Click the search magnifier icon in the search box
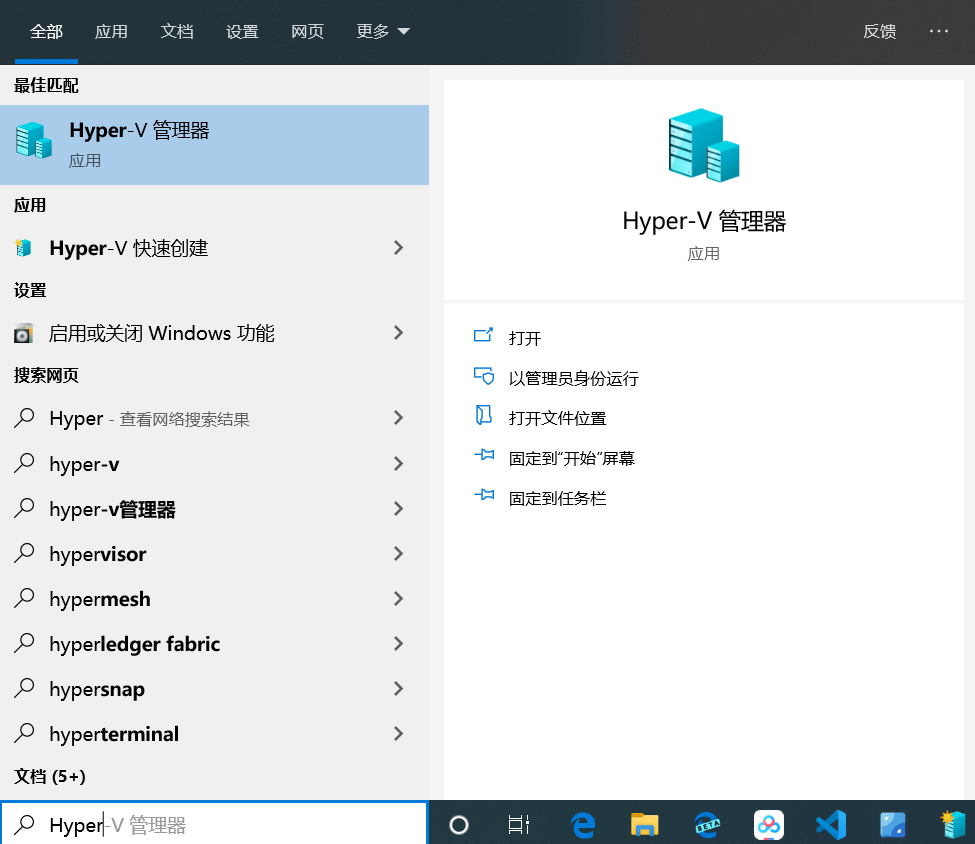The image size is (975, 844). [x=24, y=824]
